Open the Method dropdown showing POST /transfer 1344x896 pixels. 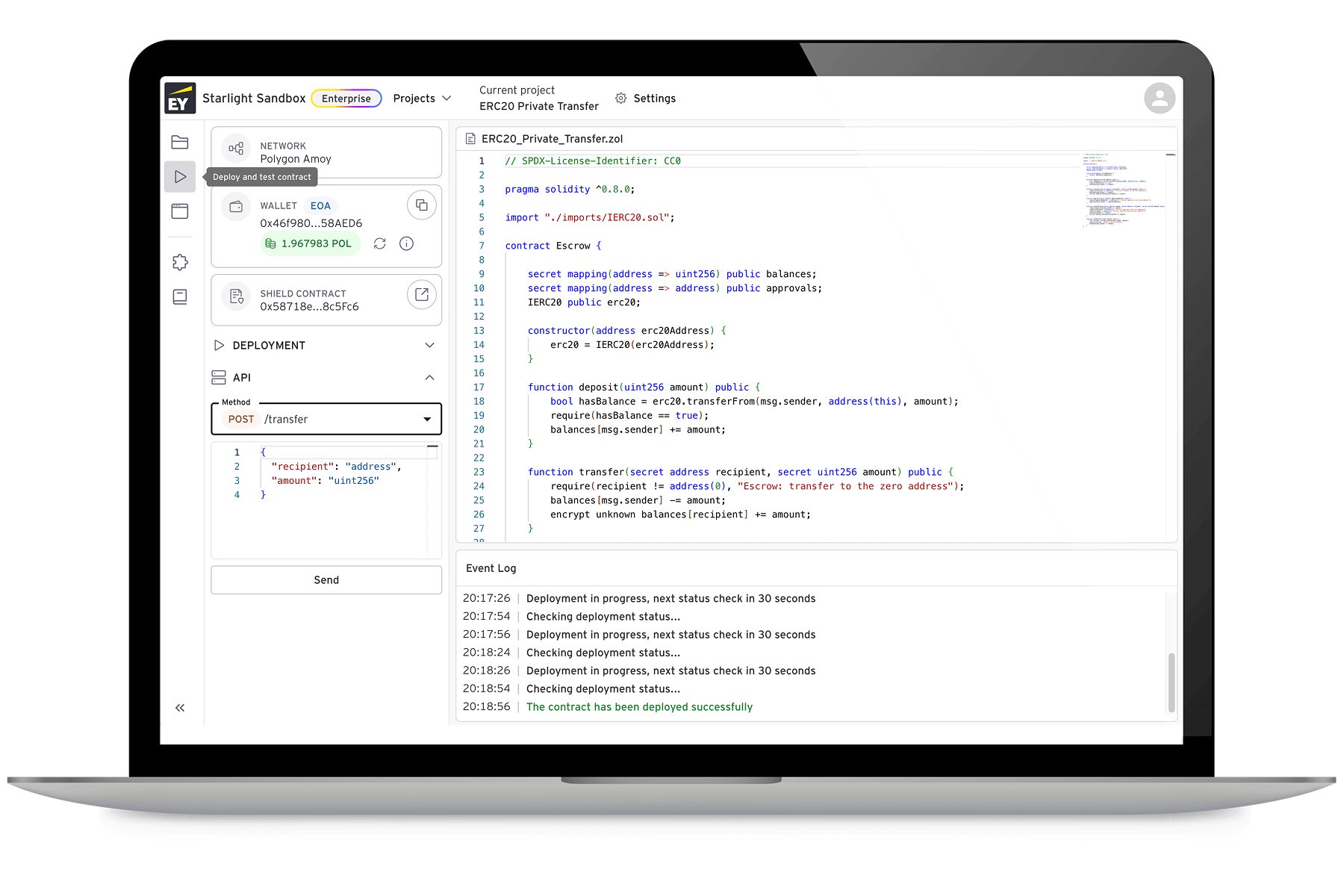coord(326,420)
